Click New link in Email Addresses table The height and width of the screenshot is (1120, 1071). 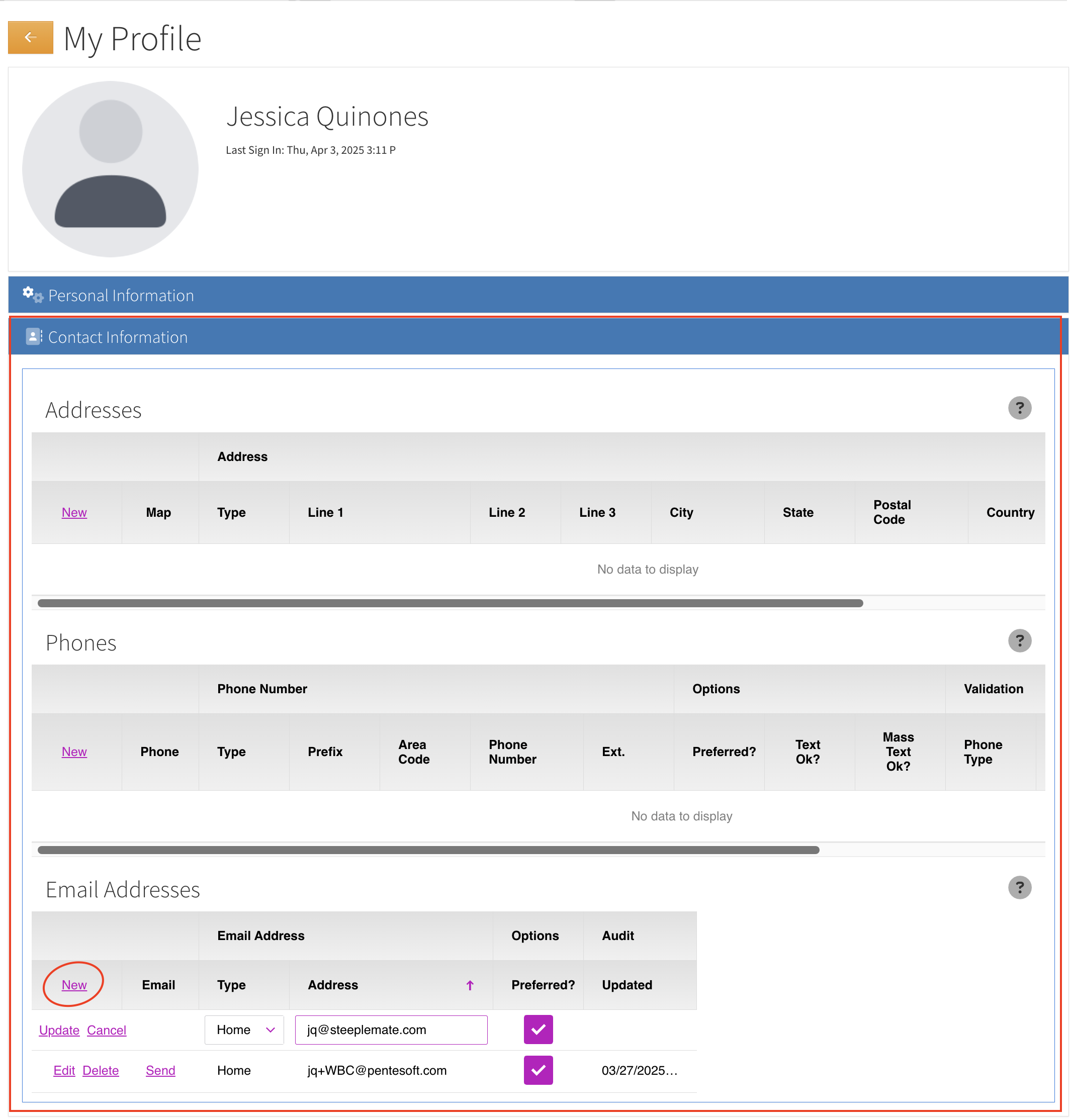[x=74, y=985]
